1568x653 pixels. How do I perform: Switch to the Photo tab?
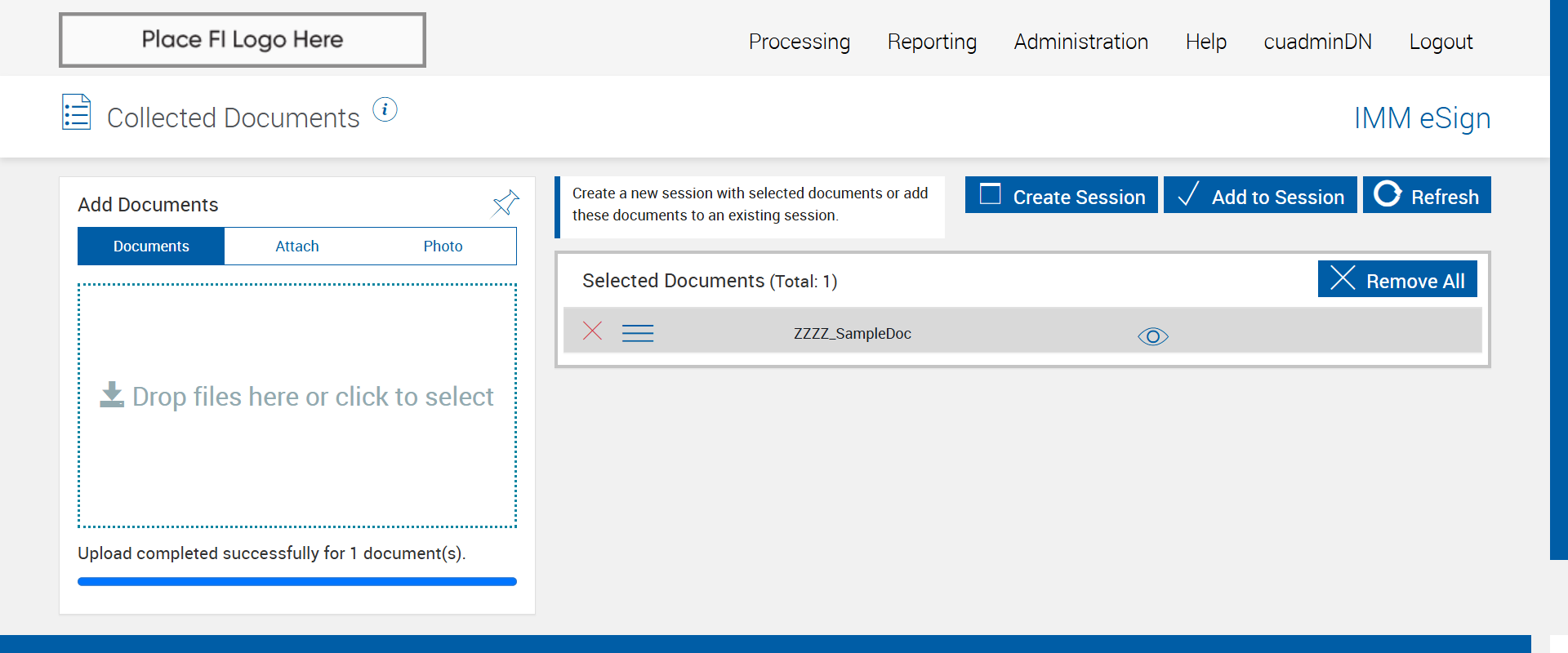tap(443, 247)
